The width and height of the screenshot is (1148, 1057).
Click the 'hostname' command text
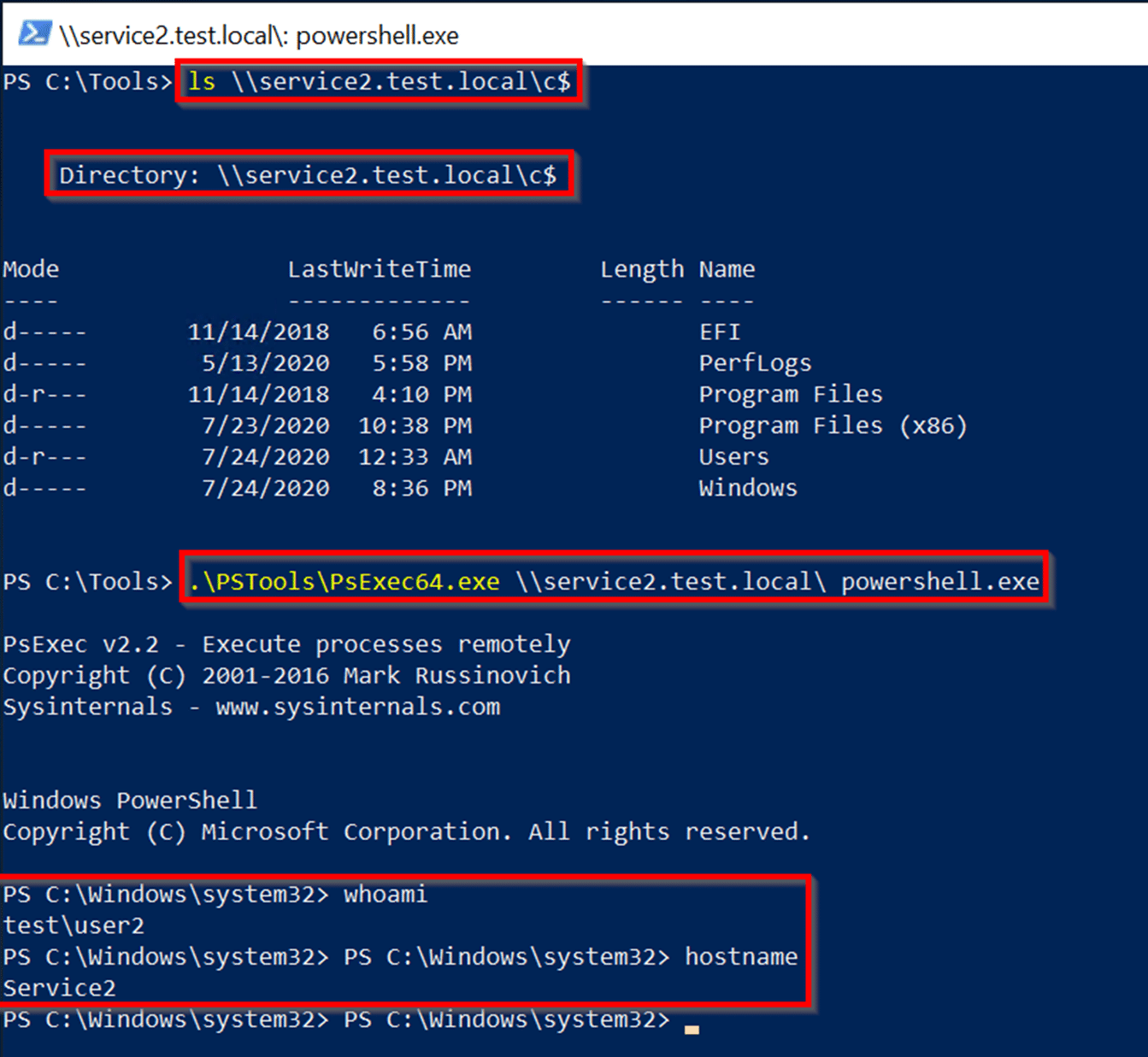point(741,957)
